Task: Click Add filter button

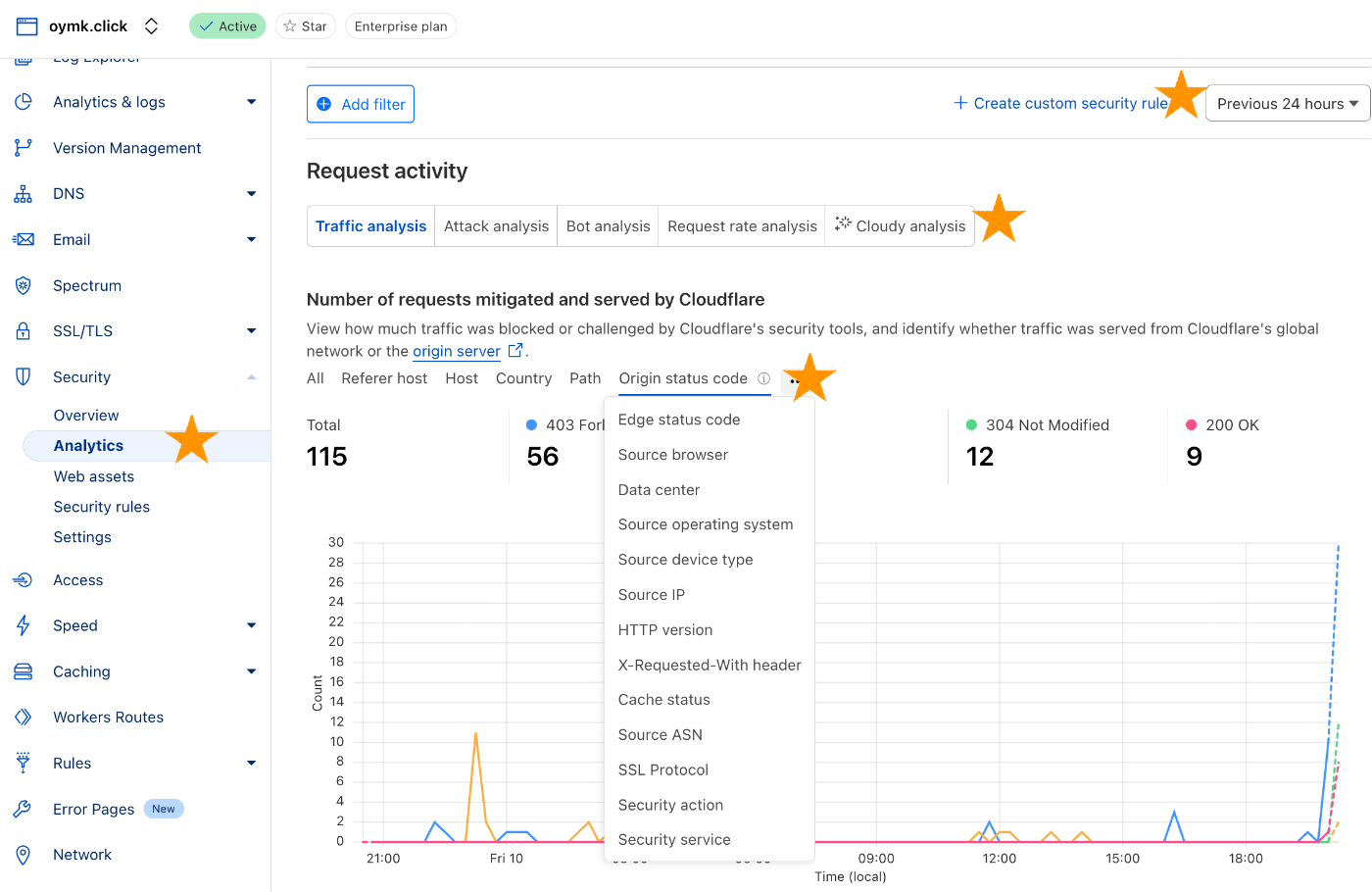Action: pos(361,104)
